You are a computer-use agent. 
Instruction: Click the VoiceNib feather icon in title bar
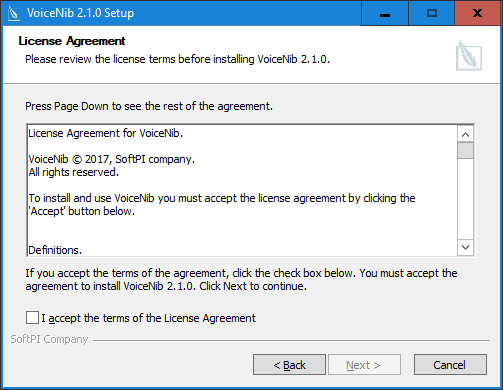click(14, 13)
